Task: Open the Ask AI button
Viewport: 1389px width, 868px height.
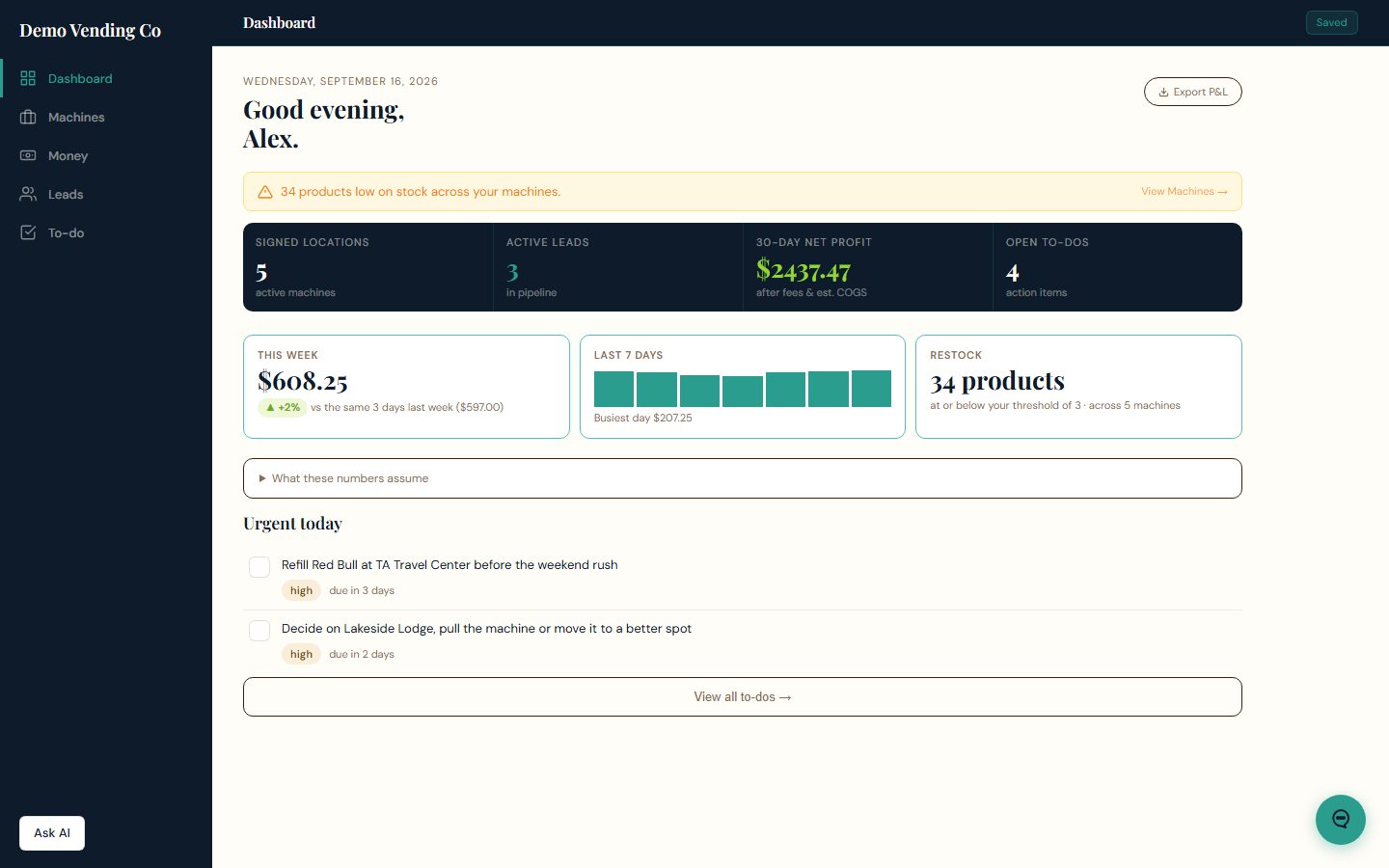Action: 52,833
